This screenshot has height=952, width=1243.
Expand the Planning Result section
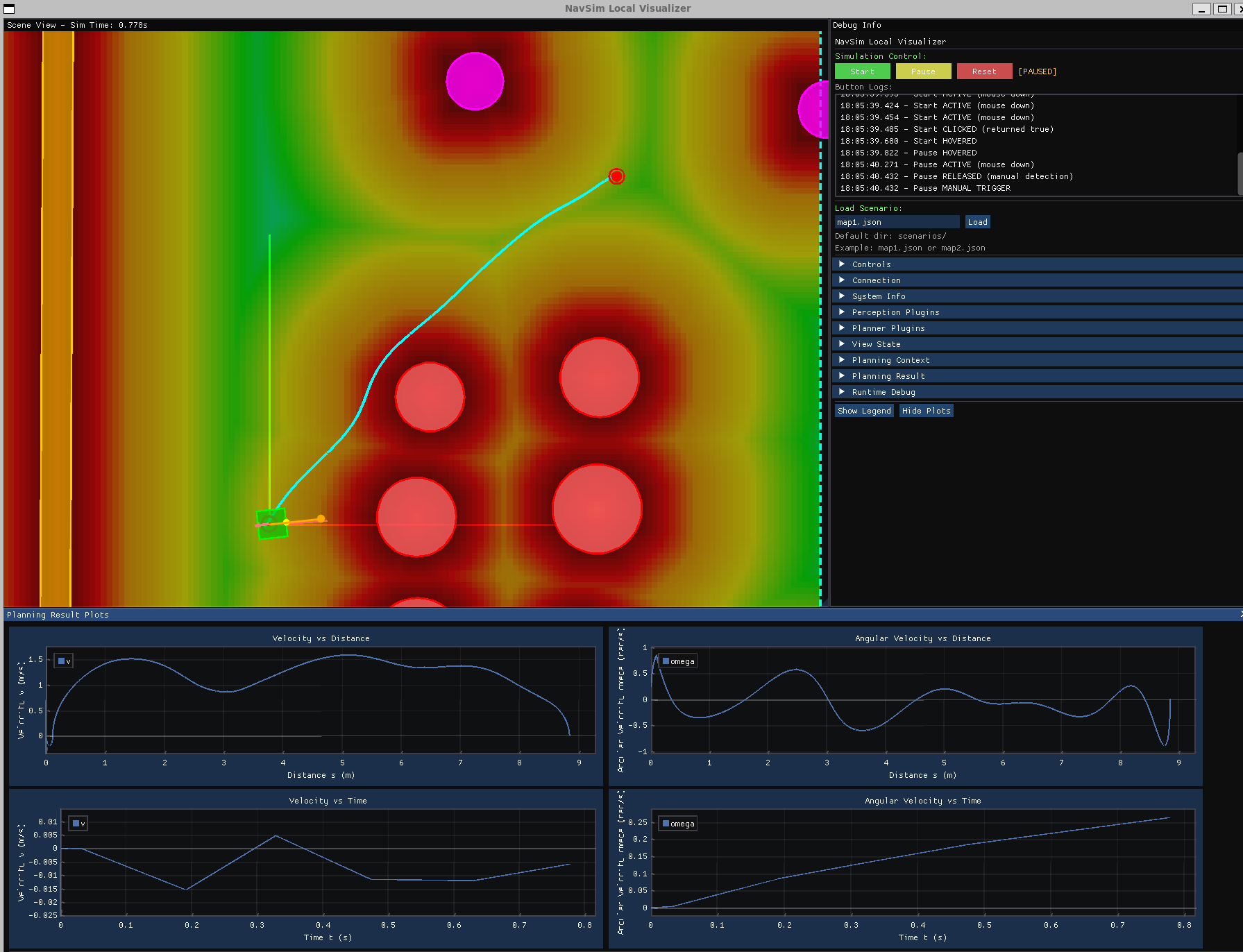coord(888,376)
